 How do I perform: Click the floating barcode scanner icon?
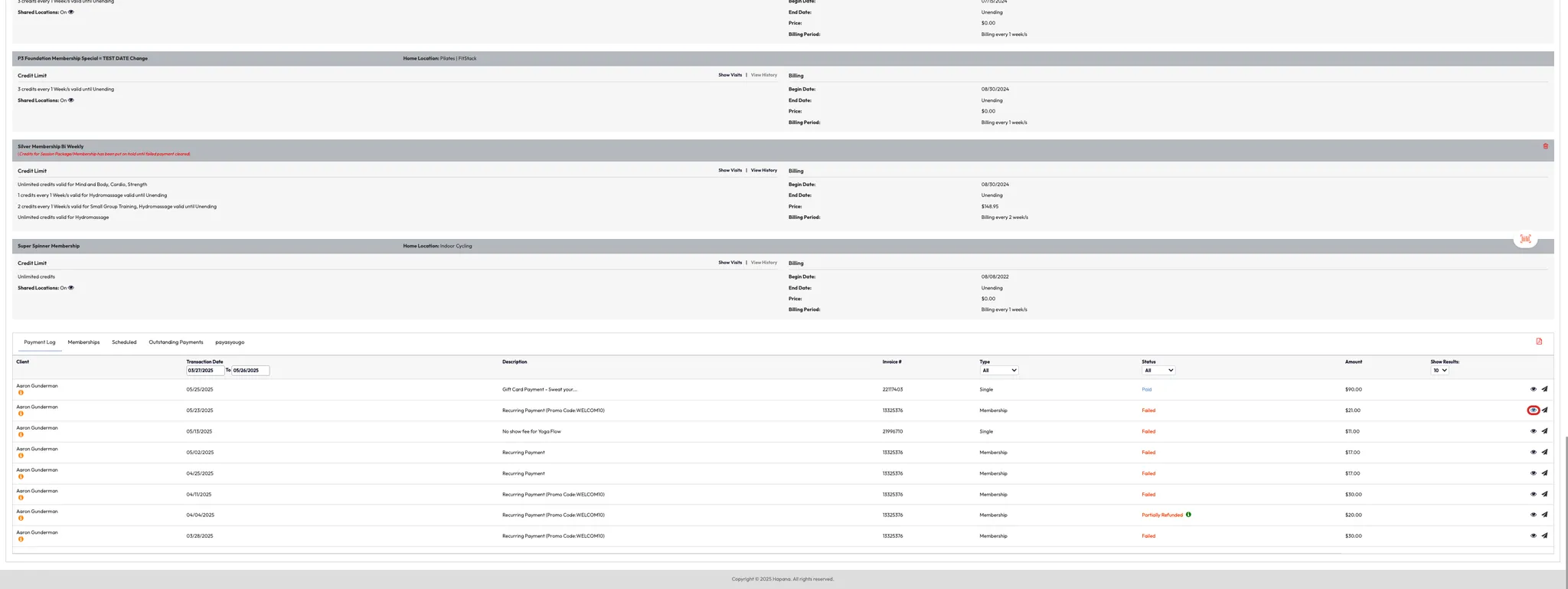point(1525,239)
